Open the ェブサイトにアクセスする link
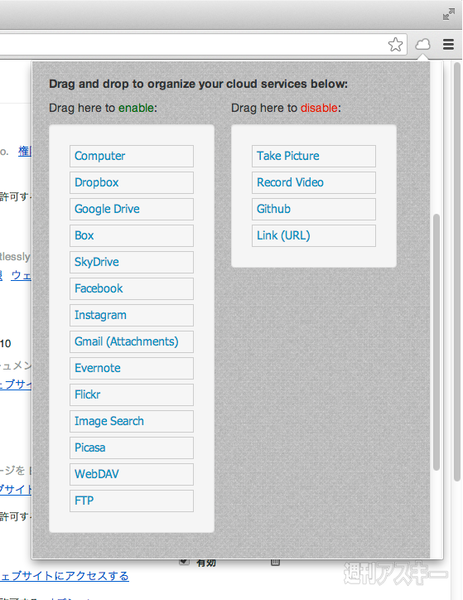This screenshot has height=600, width=463. 64,576
